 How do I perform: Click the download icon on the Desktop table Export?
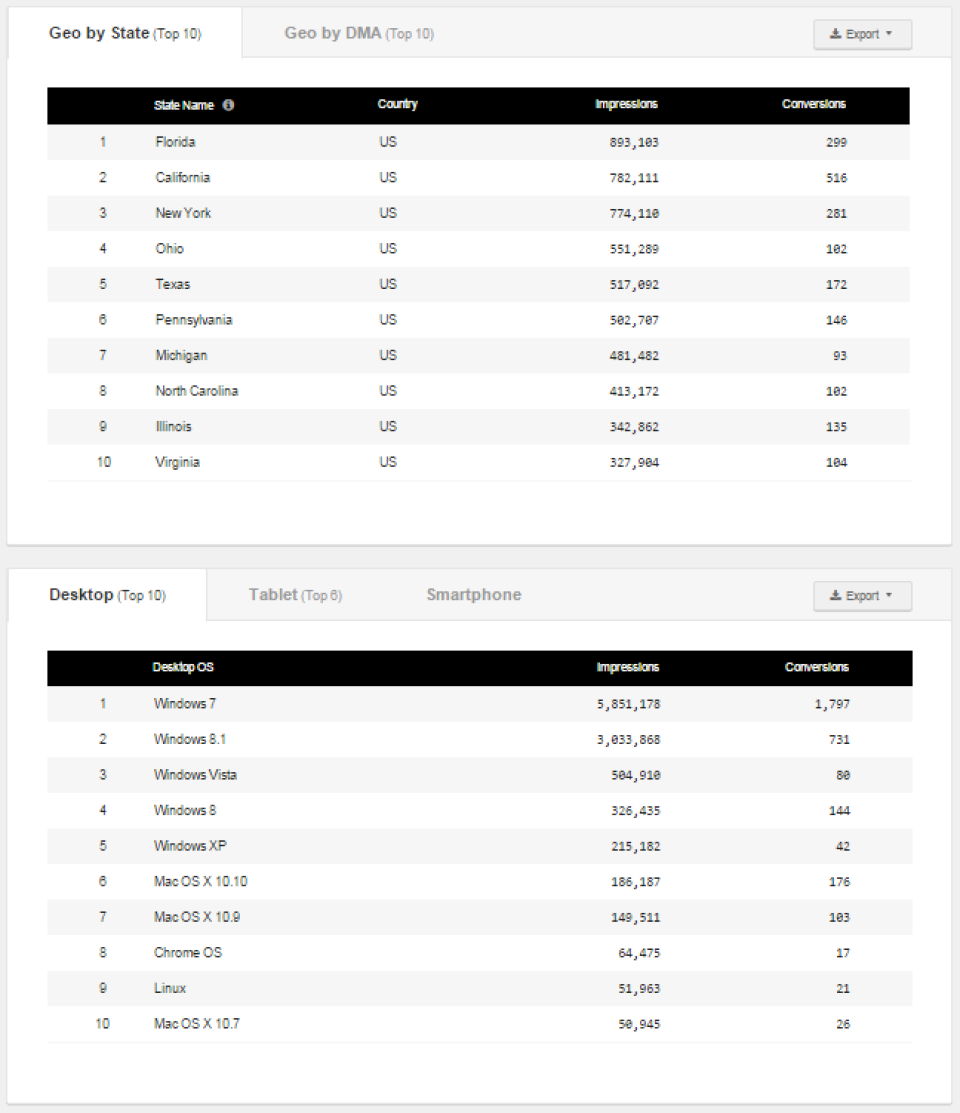(x=836, y=596)
